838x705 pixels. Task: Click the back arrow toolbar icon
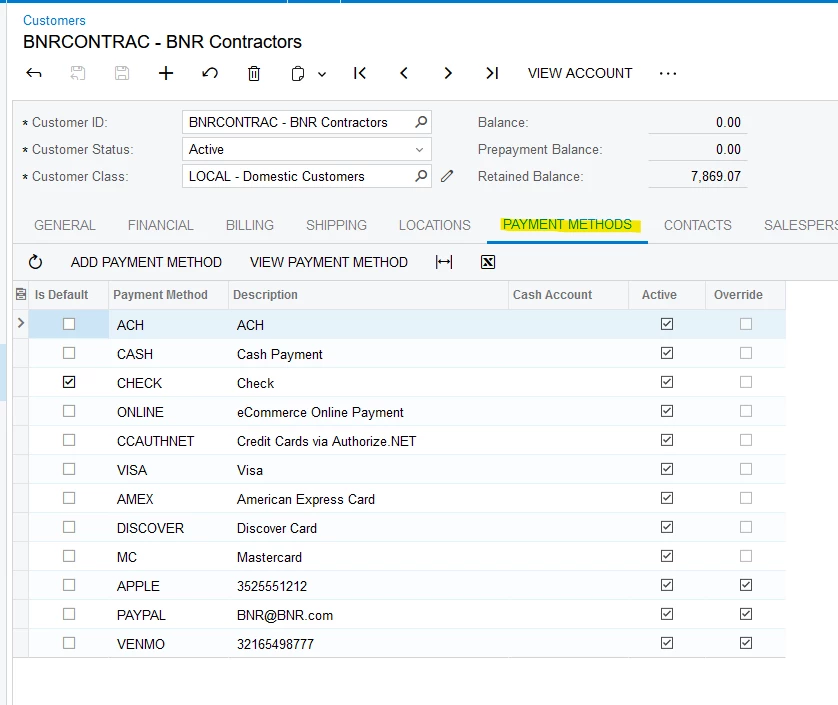pos(34,73)
